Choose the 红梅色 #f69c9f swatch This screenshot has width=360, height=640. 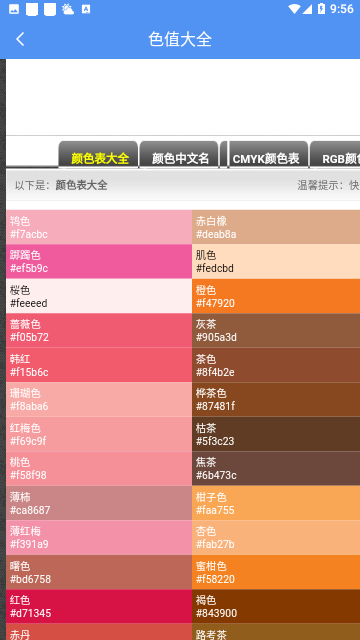[99, 434]
